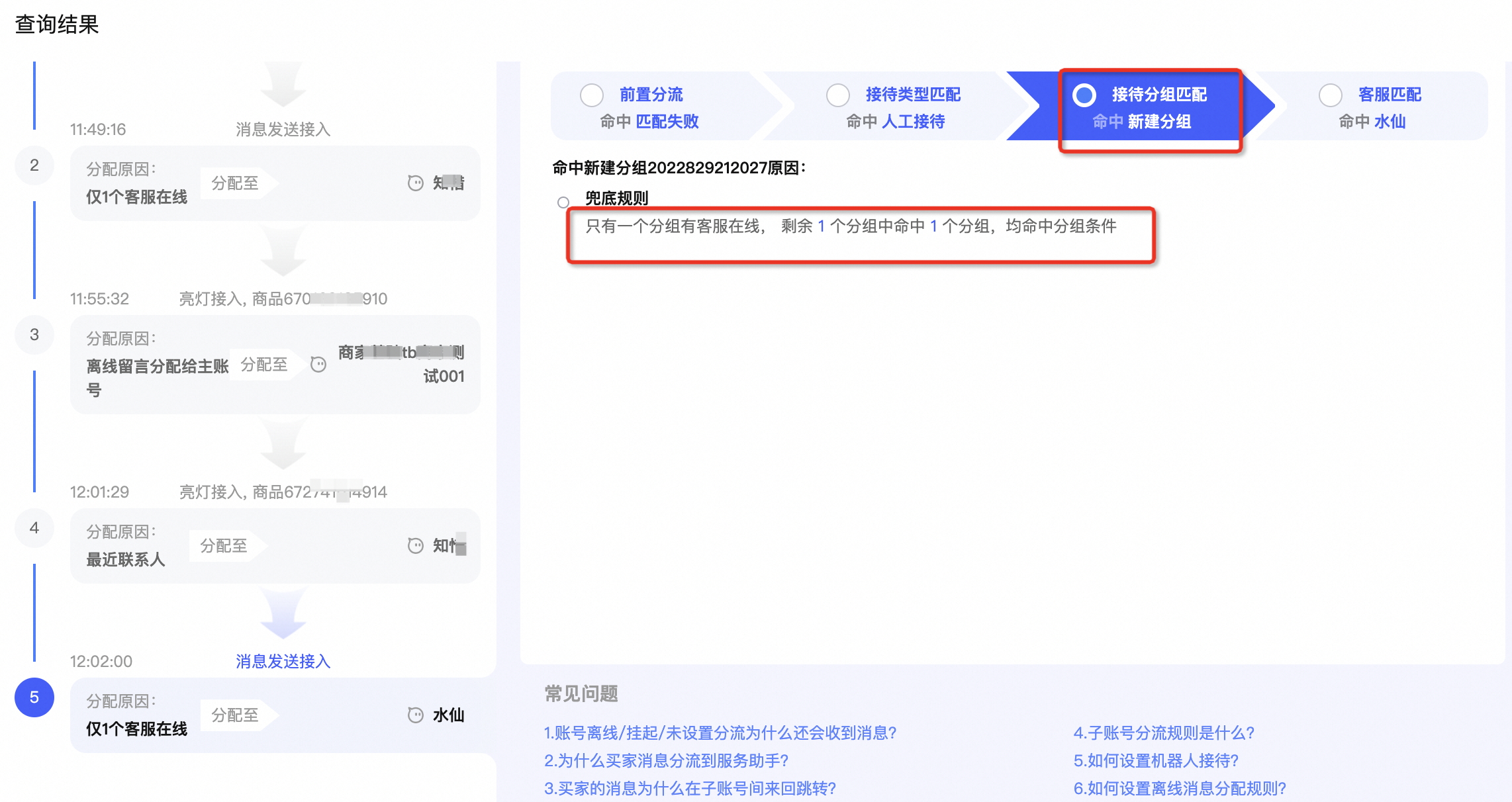1512x802 pixels.
Task: Open FAQ 5 如何设置机器人接待
Action: (1157, 760)
